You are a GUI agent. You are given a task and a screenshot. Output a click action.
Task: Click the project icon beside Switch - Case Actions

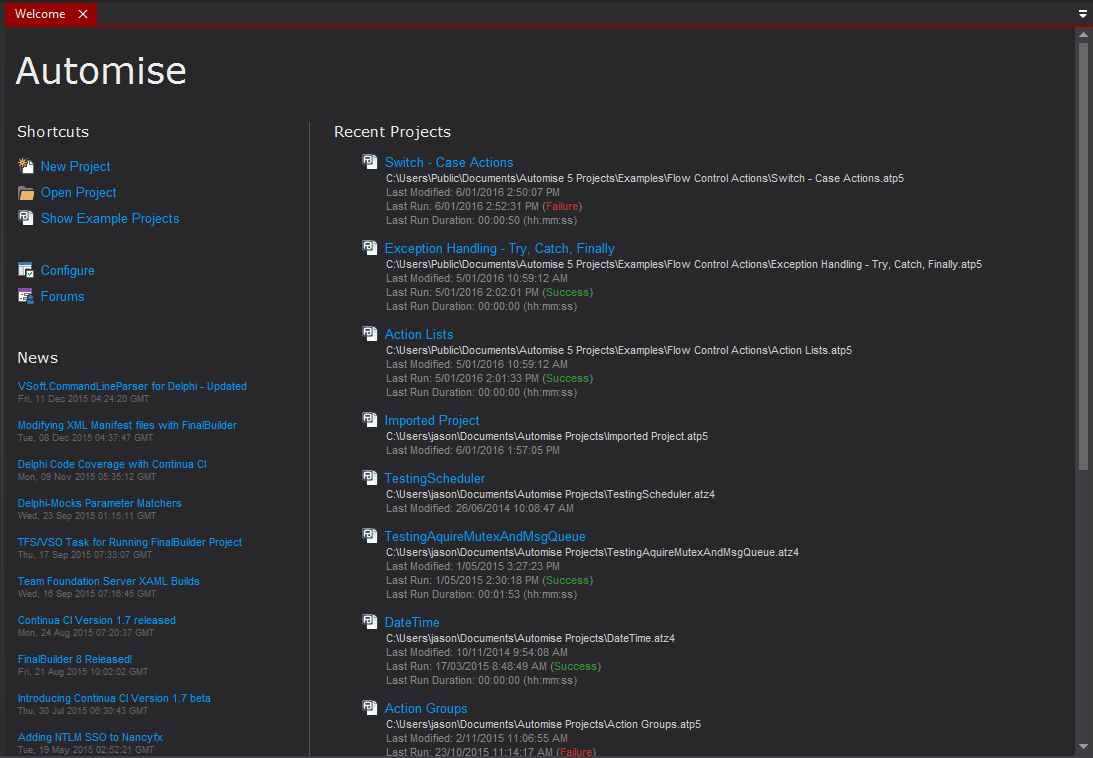(x=370, y=162)
